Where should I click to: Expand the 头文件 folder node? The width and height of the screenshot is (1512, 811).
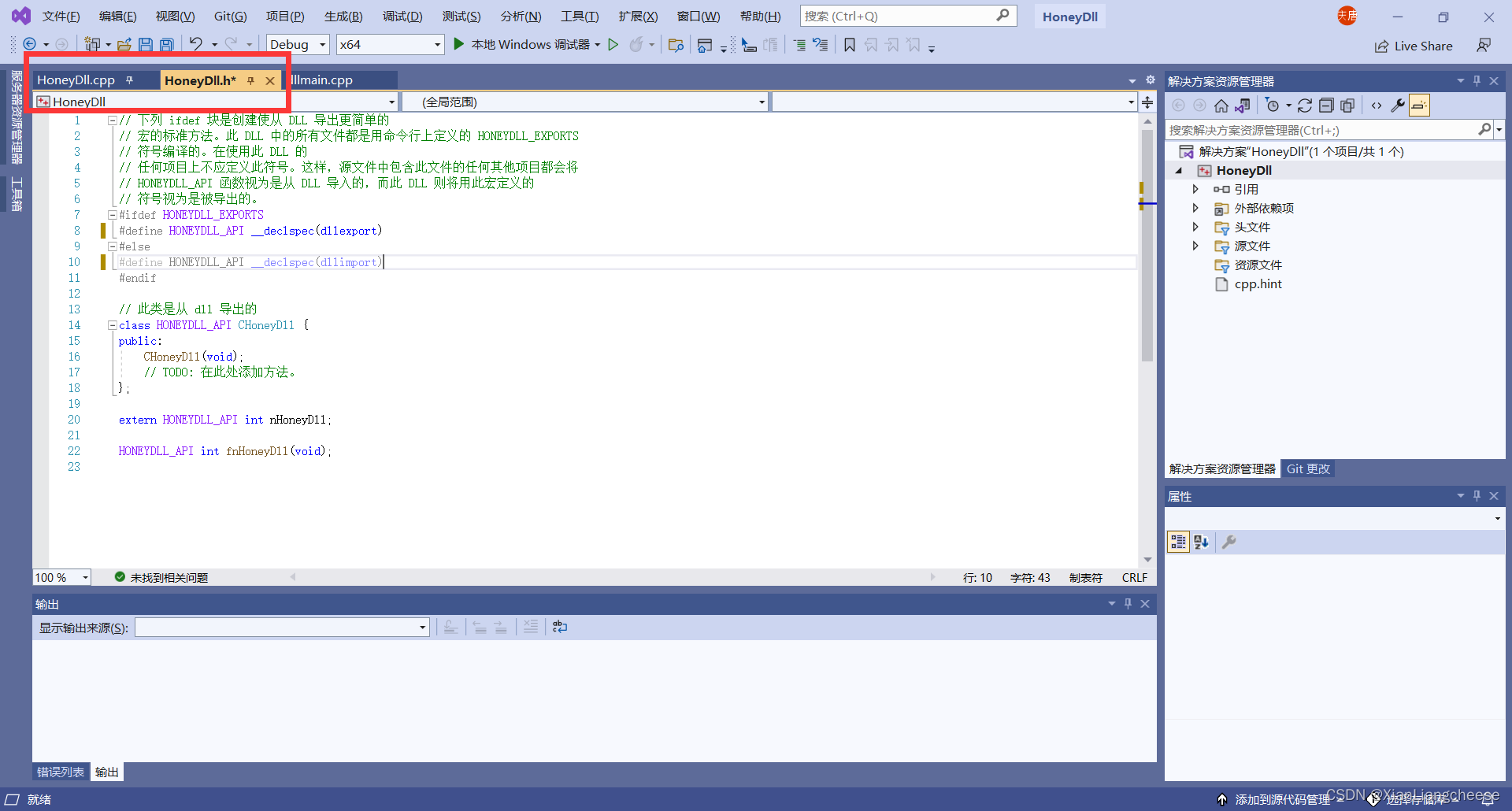1195,227
